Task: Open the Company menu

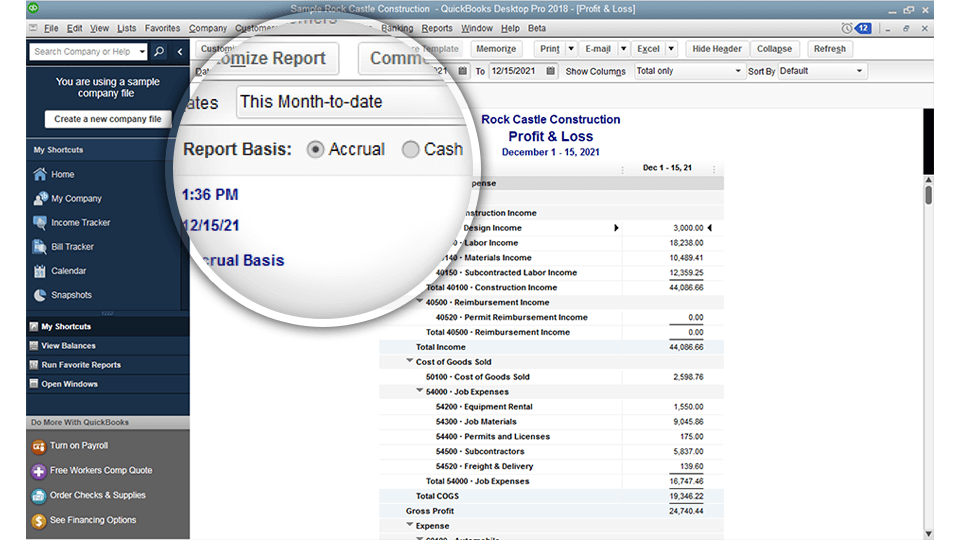Action: [208, 28]
